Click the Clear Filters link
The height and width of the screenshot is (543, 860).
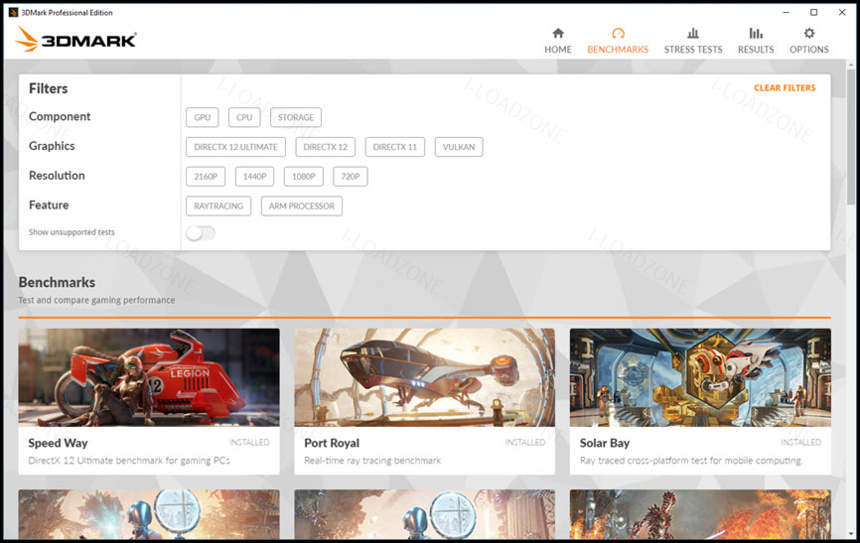[x=784, y=88]
